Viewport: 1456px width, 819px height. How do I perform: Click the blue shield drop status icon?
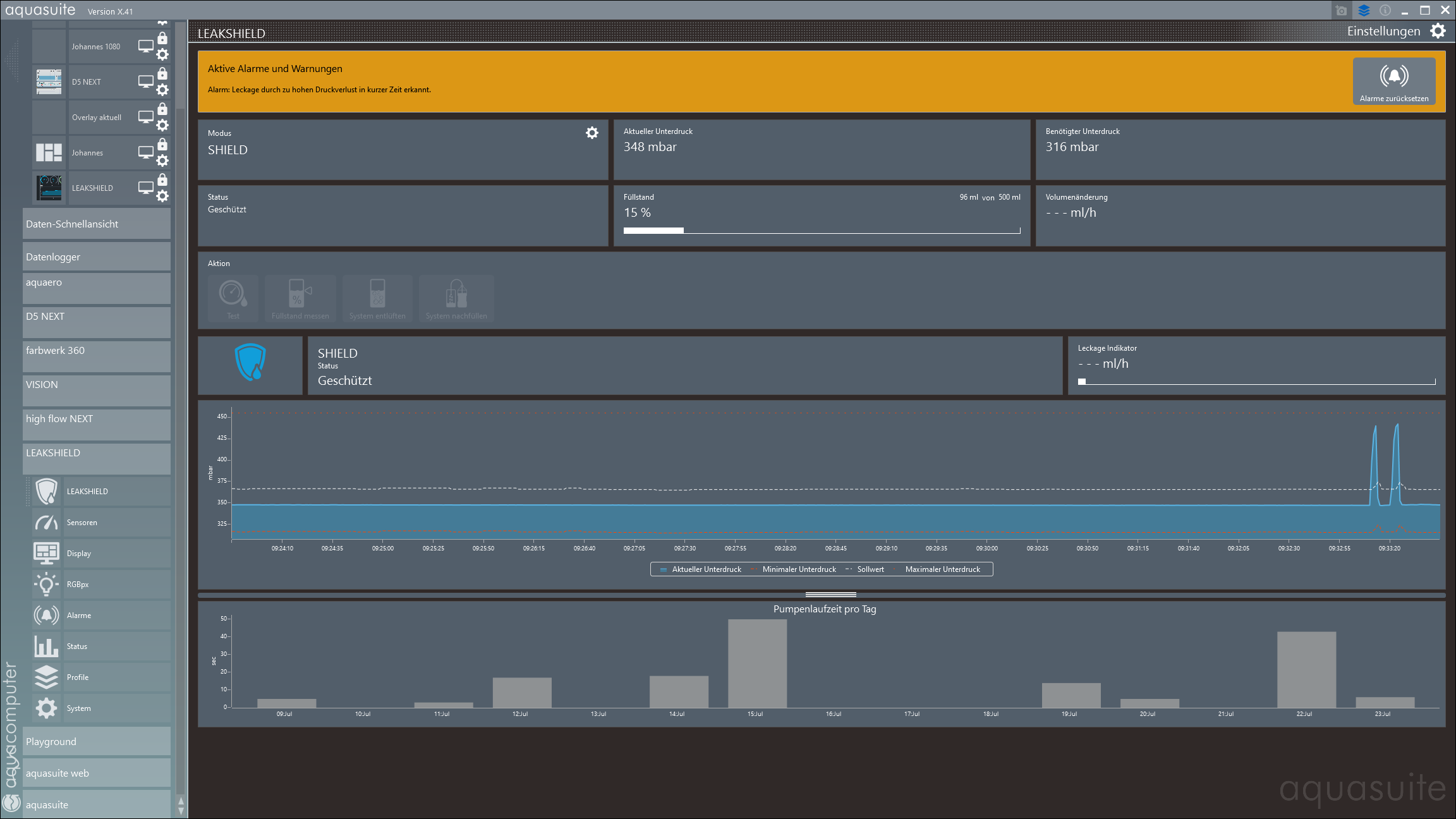[x=250, y=362]
